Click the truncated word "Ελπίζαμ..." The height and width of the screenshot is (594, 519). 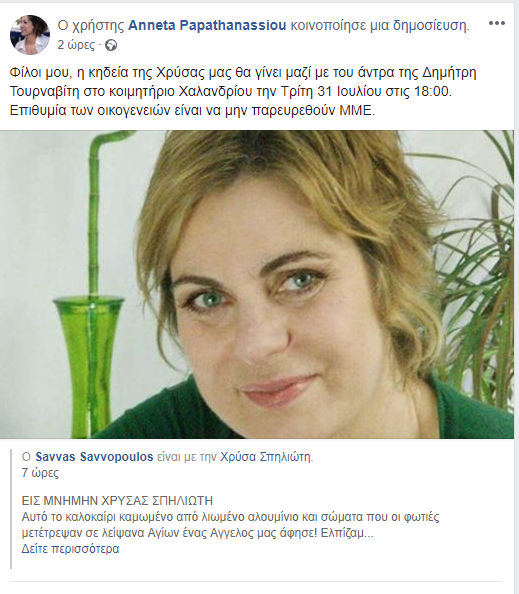pos(347,533)
